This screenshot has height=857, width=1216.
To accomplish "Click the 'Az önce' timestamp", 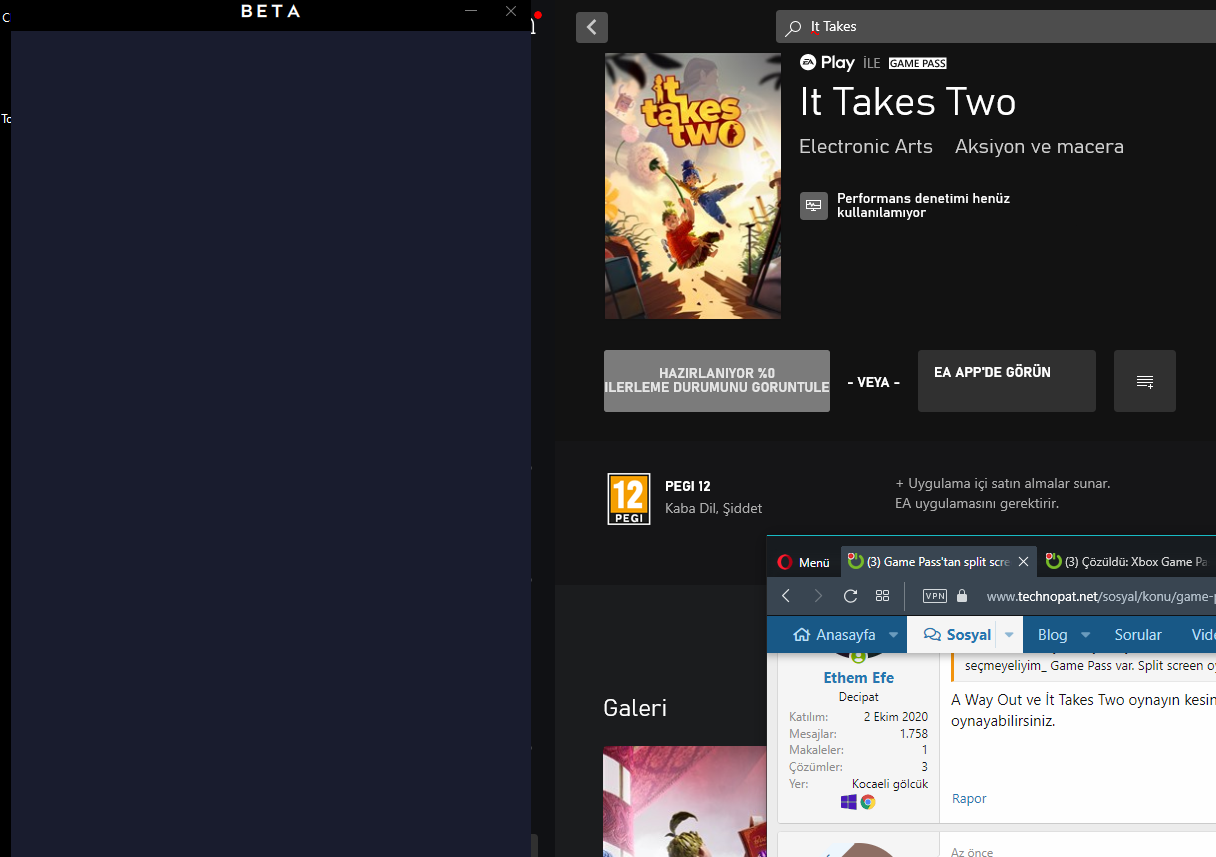I will tap(972, 852).
